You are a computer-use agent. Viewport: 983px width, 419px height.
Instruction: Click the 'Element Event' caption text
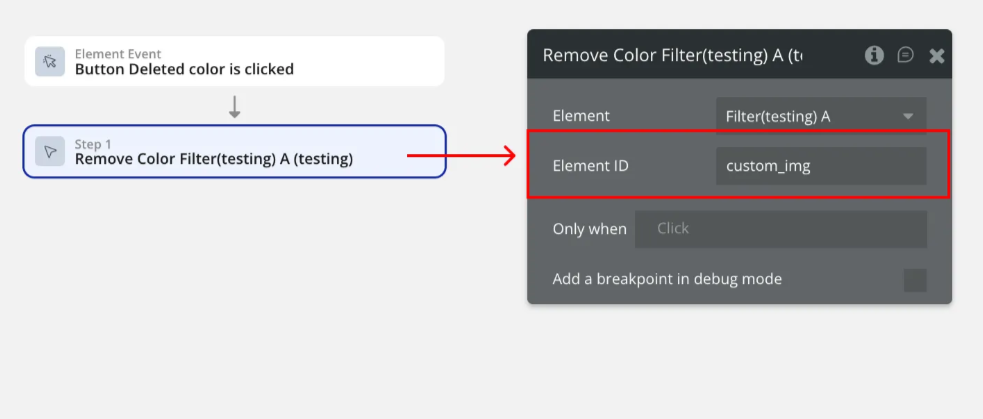[x=118, y=54]
